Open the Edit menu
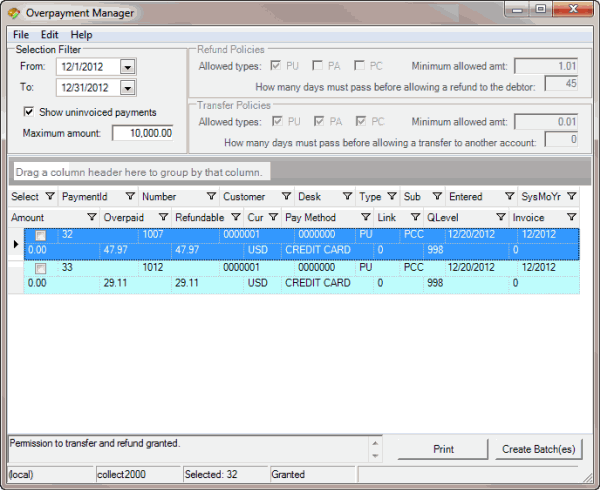 pos(50,35)
